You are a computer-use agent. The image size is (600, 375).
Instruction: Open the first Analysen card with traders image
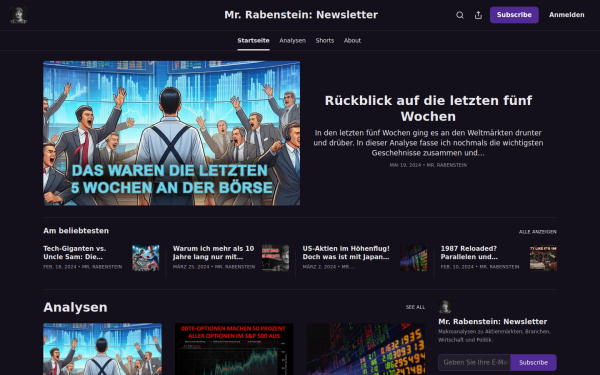pyautogui.click(x=103, y=349)
